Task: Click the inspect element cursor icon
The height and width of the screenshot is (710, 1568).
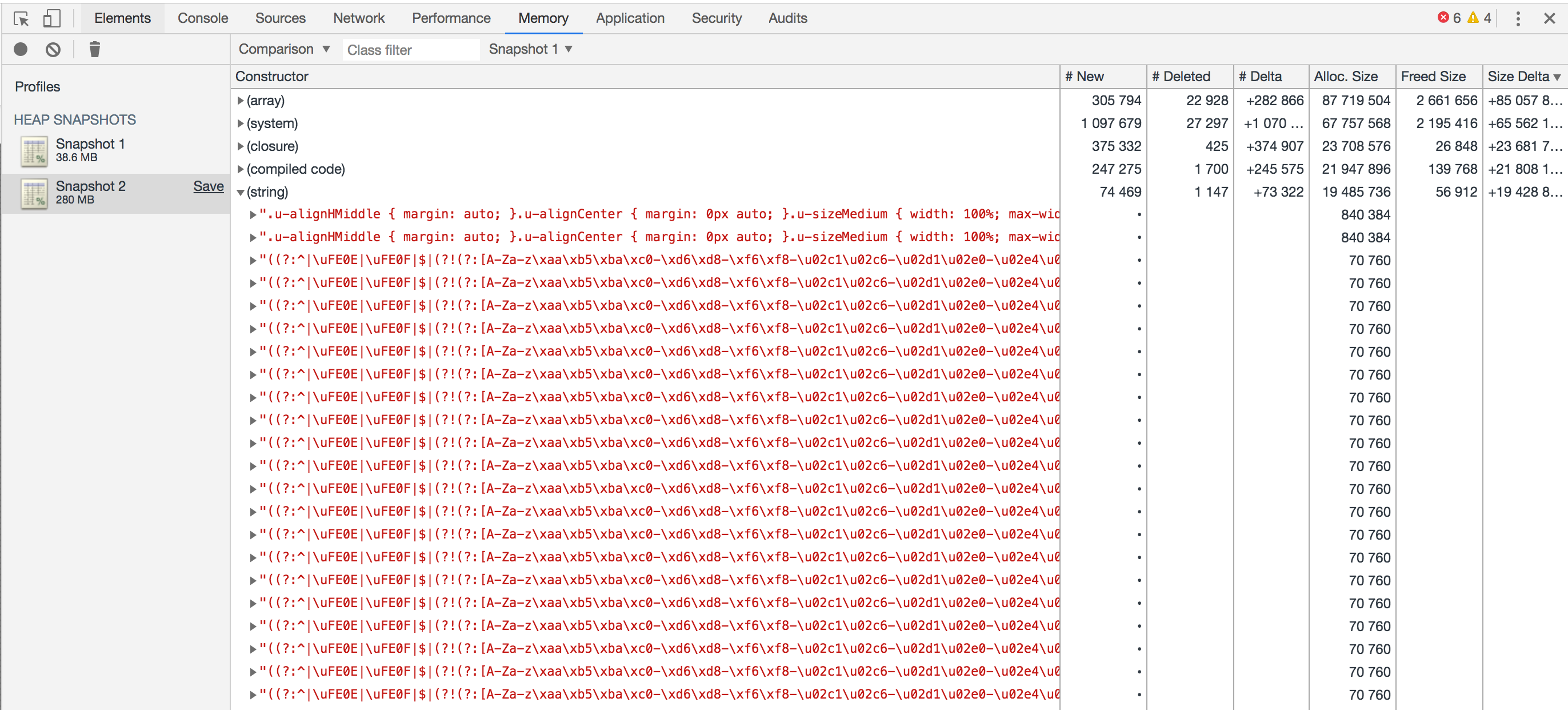Action: (21, 19)
